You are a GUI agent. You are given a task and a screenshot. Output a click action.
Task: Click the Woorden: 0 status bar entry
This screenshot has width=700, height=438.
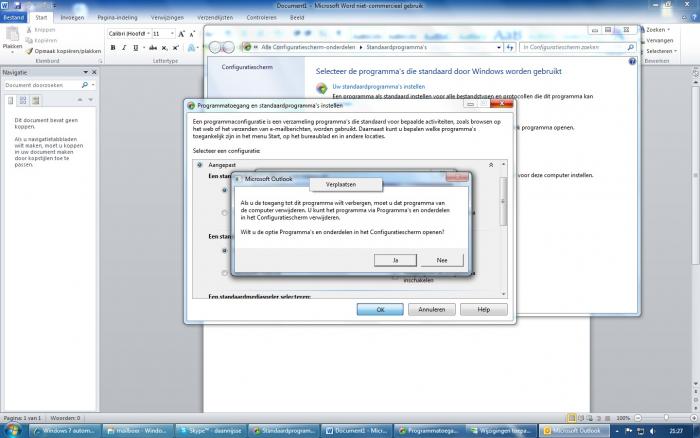pyautogui.click(x=65, y=418)
